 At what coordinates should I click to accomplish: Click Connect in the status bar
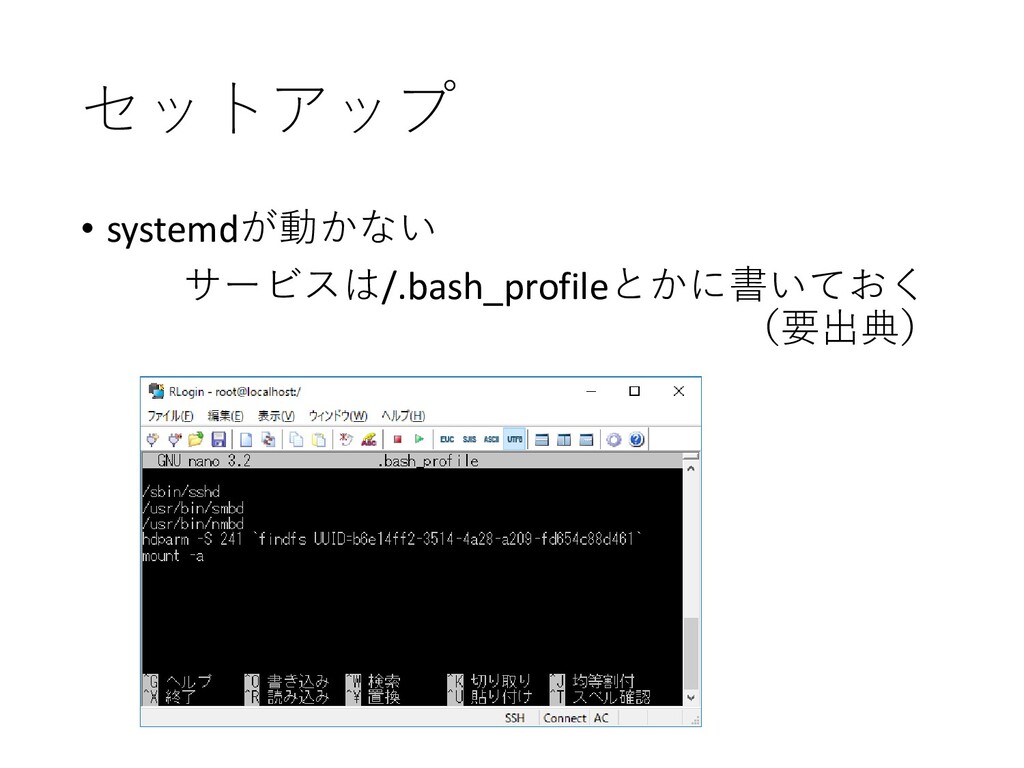coord(564,718)
